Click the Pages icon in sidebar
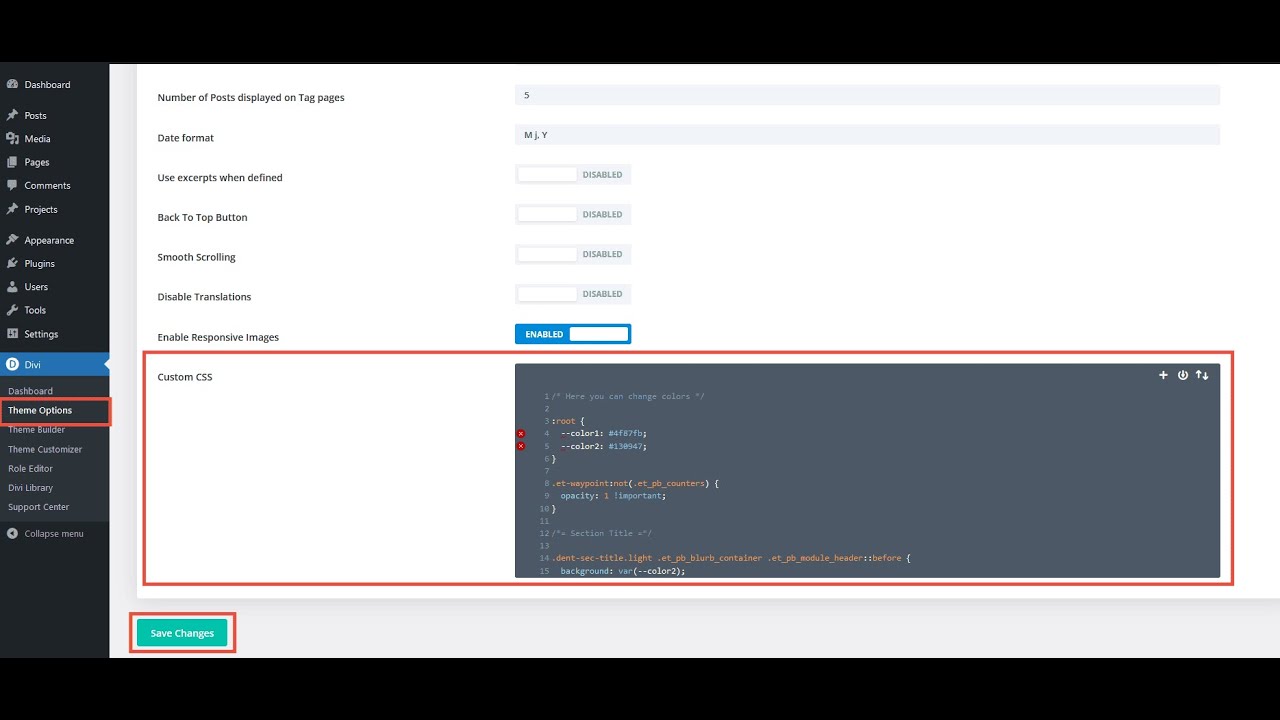 point(12,162)
